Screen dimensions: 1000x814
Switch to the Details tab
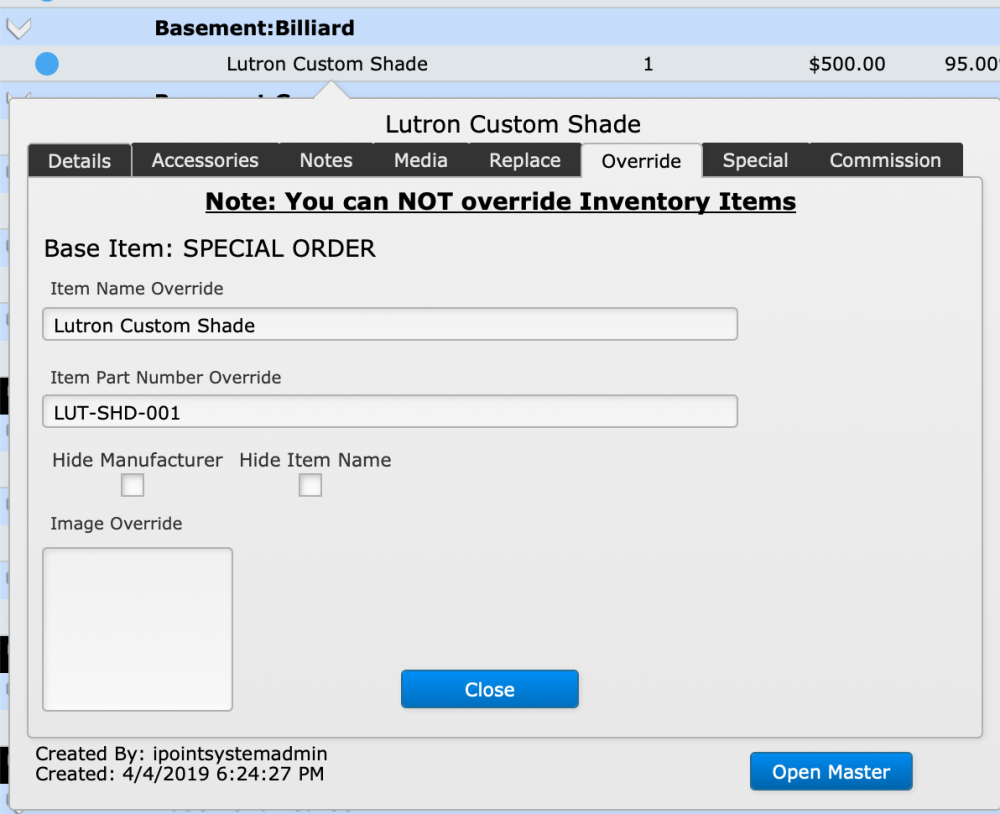78,160
